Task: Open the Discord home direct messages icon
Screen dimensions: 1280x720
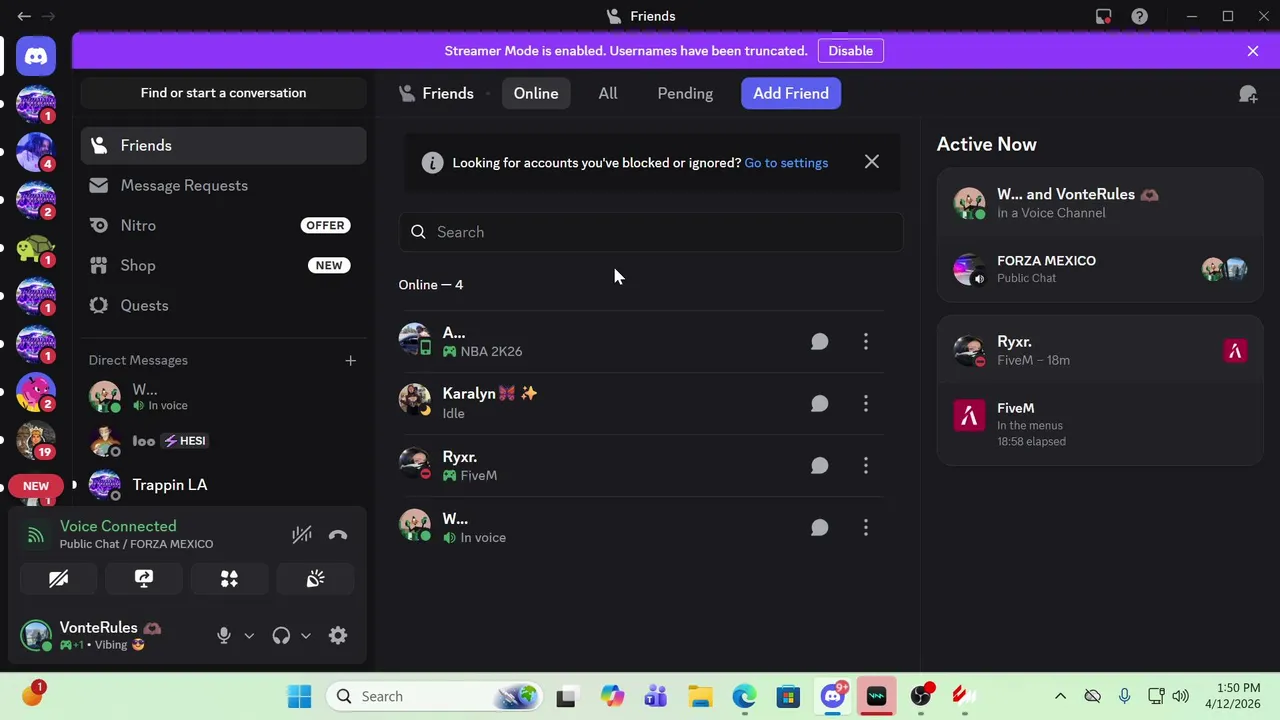Action: pos(36,57)
